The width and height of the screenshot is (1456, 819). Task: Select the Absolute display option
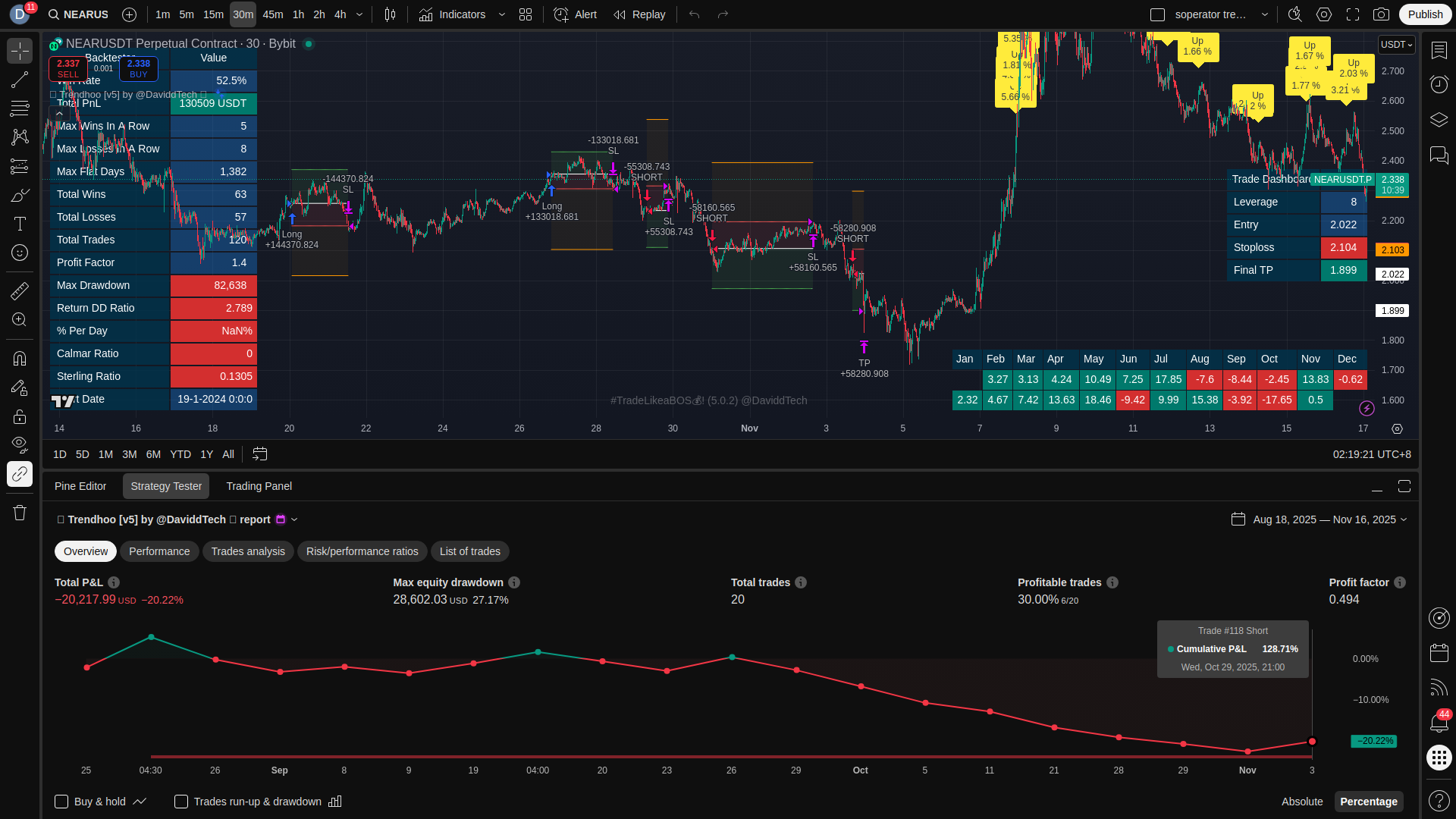click(1302, 802)
